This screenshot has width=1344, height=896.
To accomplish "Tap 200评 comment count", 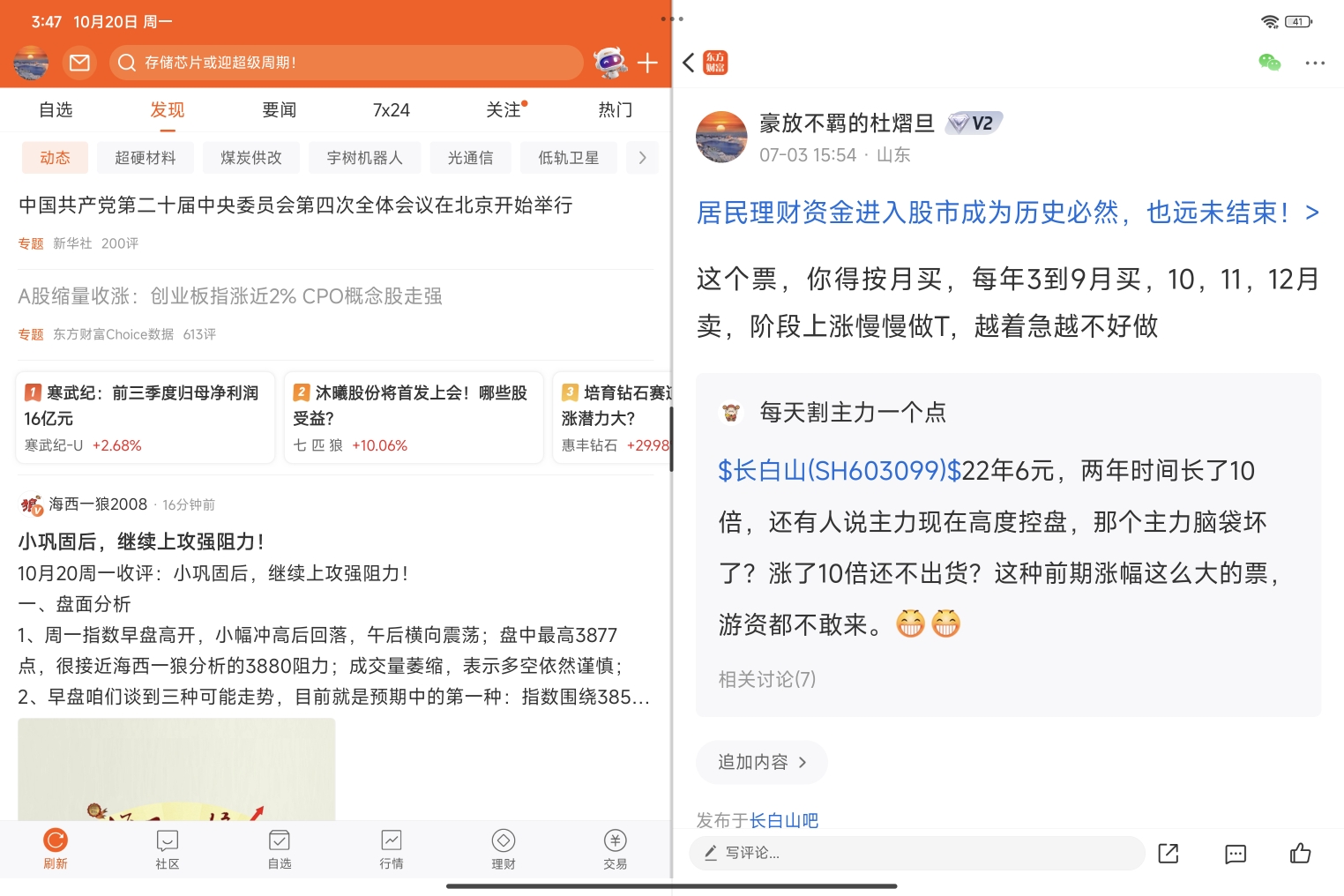I will tap(120, 243).
